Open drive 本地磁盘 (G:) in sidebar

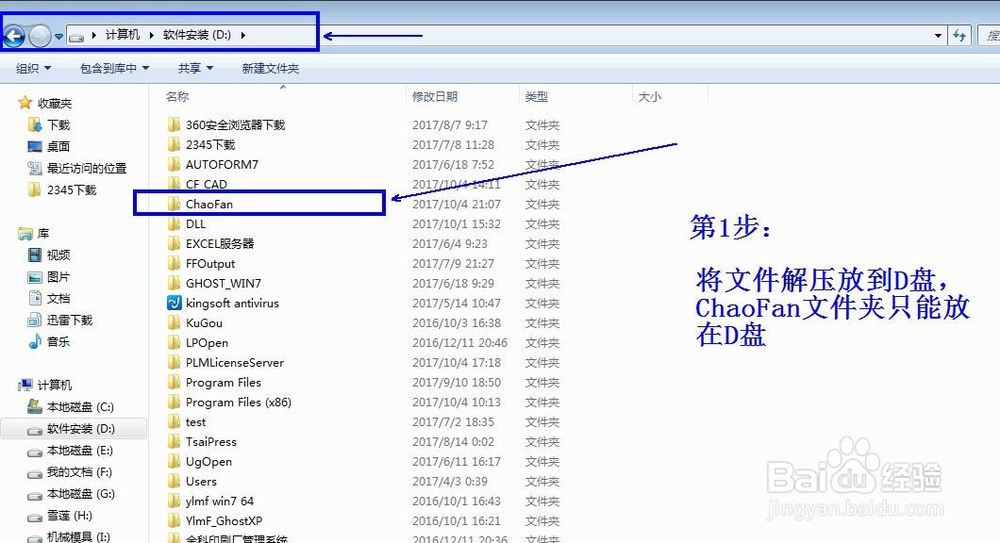click(80, 493)
